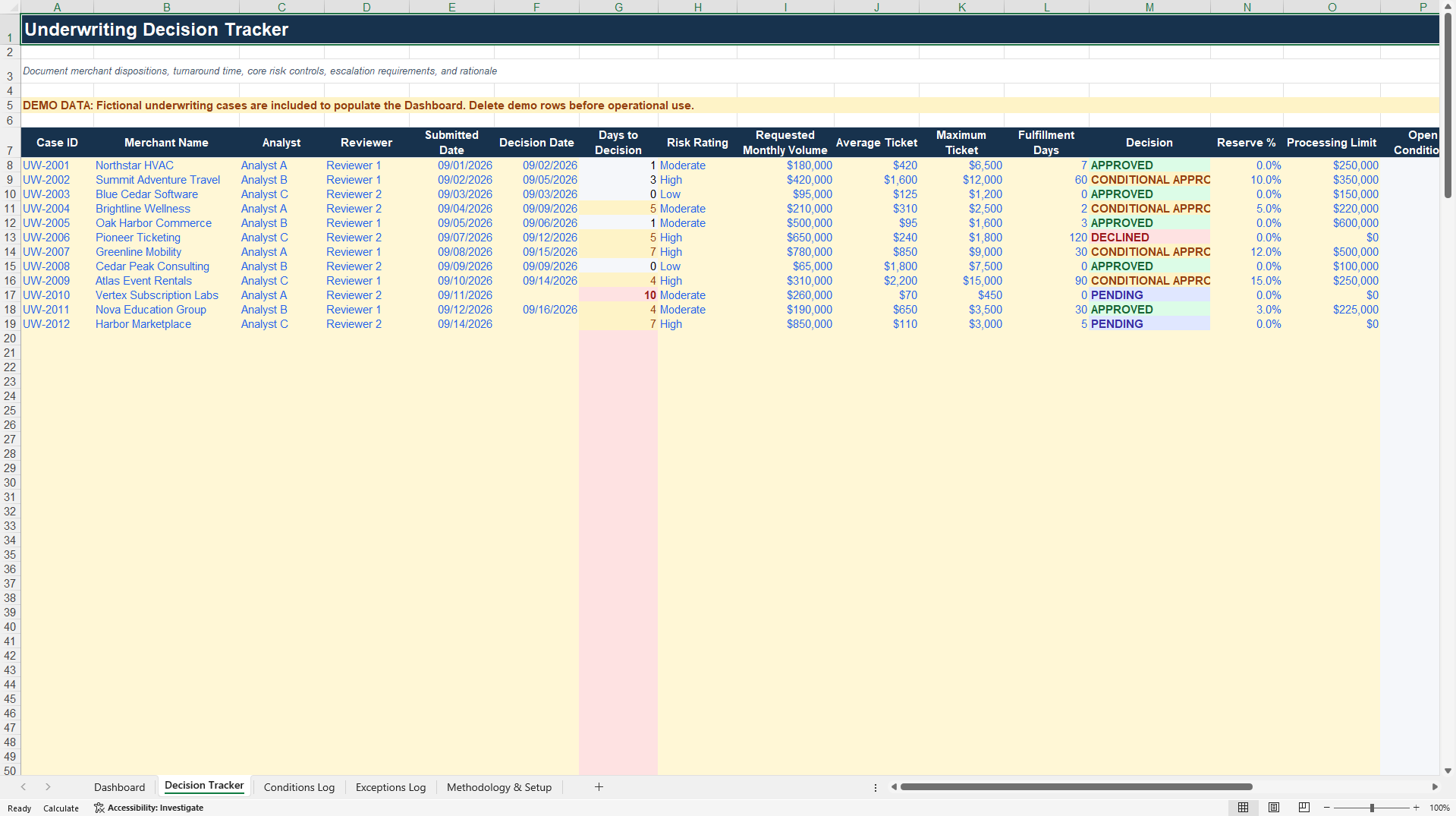The height and width of the screenshot is (816, 1456).
Task: Click Accessibility: Investigate status text
Action: pyautogui.click(x=156, y=808)
